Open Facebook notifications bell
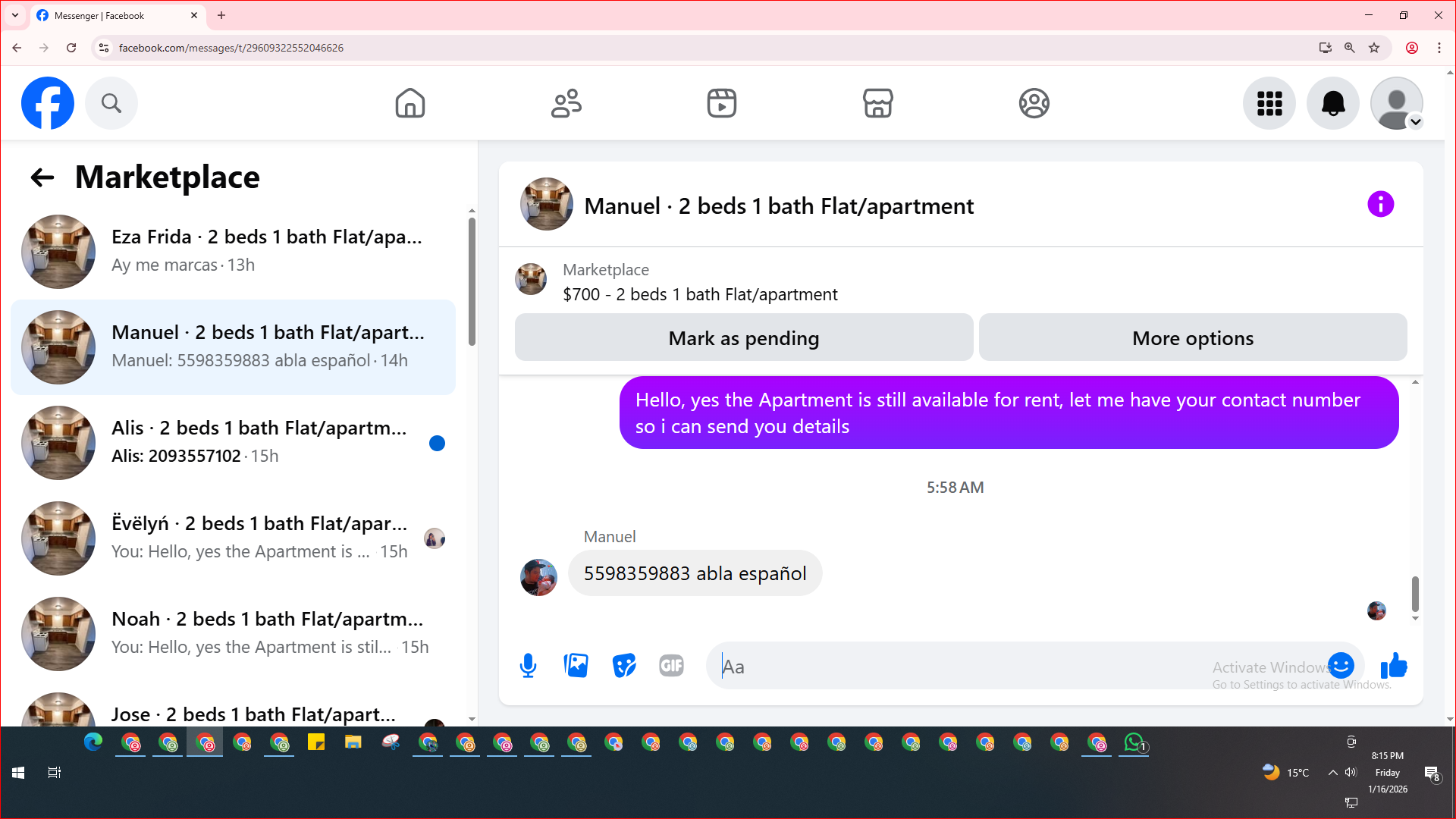Screen dimensions: 1456x819 tap(1332, 103)
